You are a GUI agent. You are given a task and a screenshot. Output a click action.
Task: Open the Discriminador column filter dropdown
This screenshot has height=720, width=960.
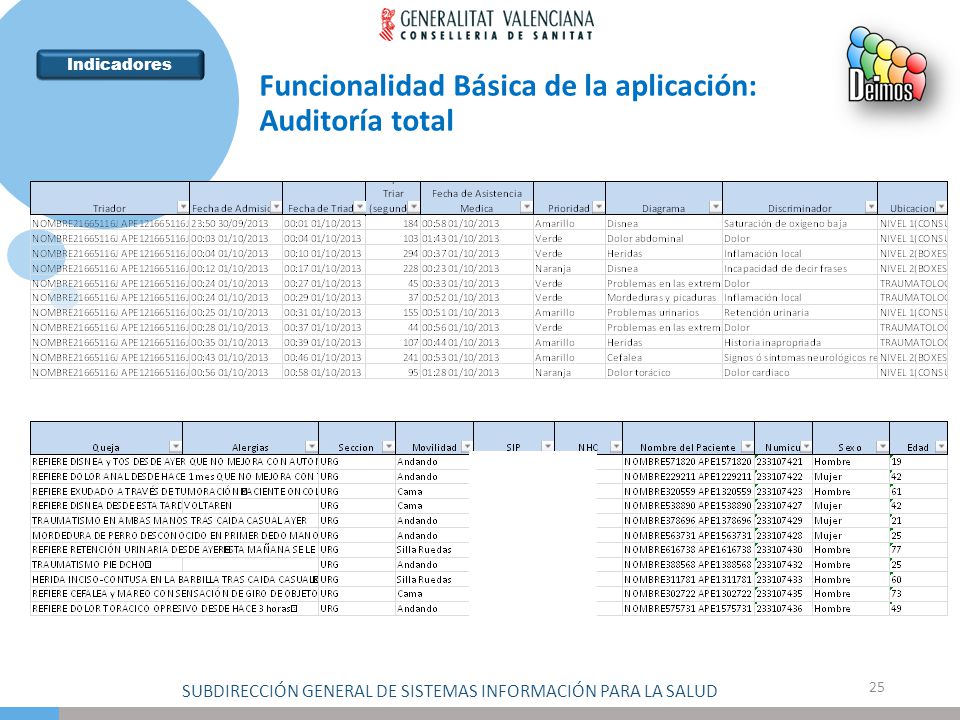(871, 206)
